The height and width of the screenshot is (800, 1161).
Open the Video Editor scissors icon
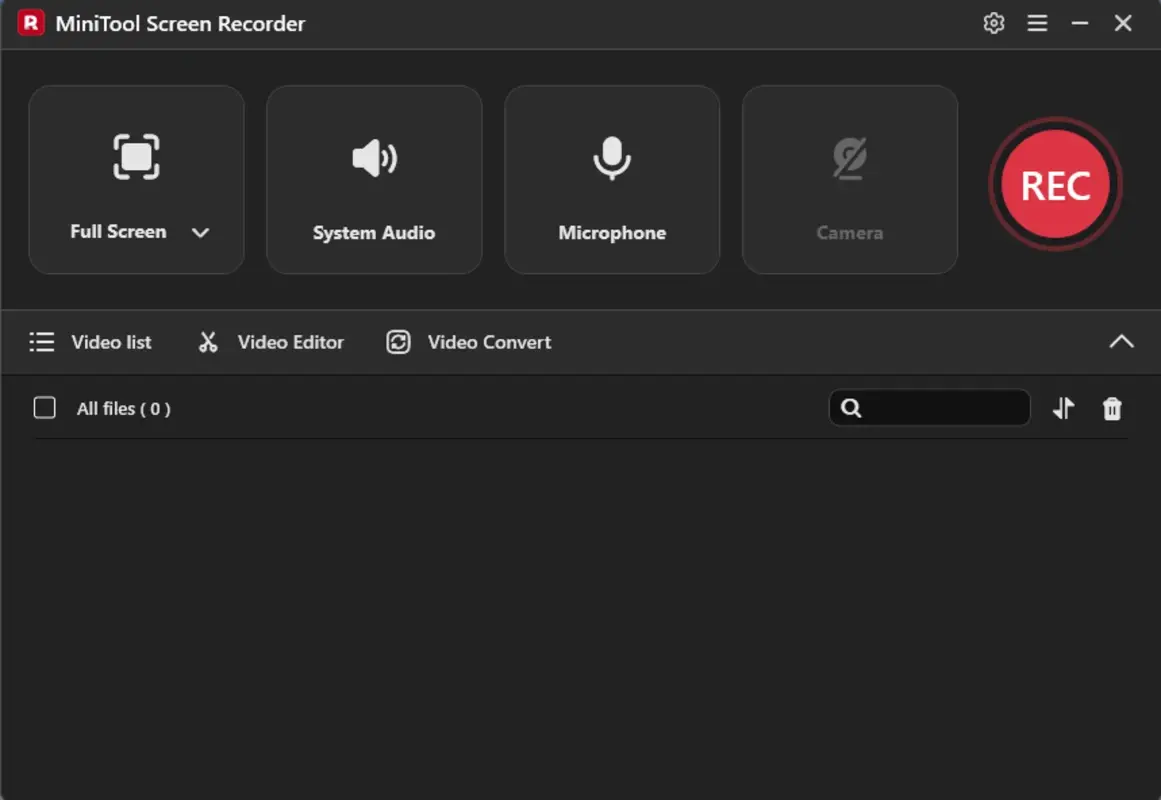[x=208, y=341]
